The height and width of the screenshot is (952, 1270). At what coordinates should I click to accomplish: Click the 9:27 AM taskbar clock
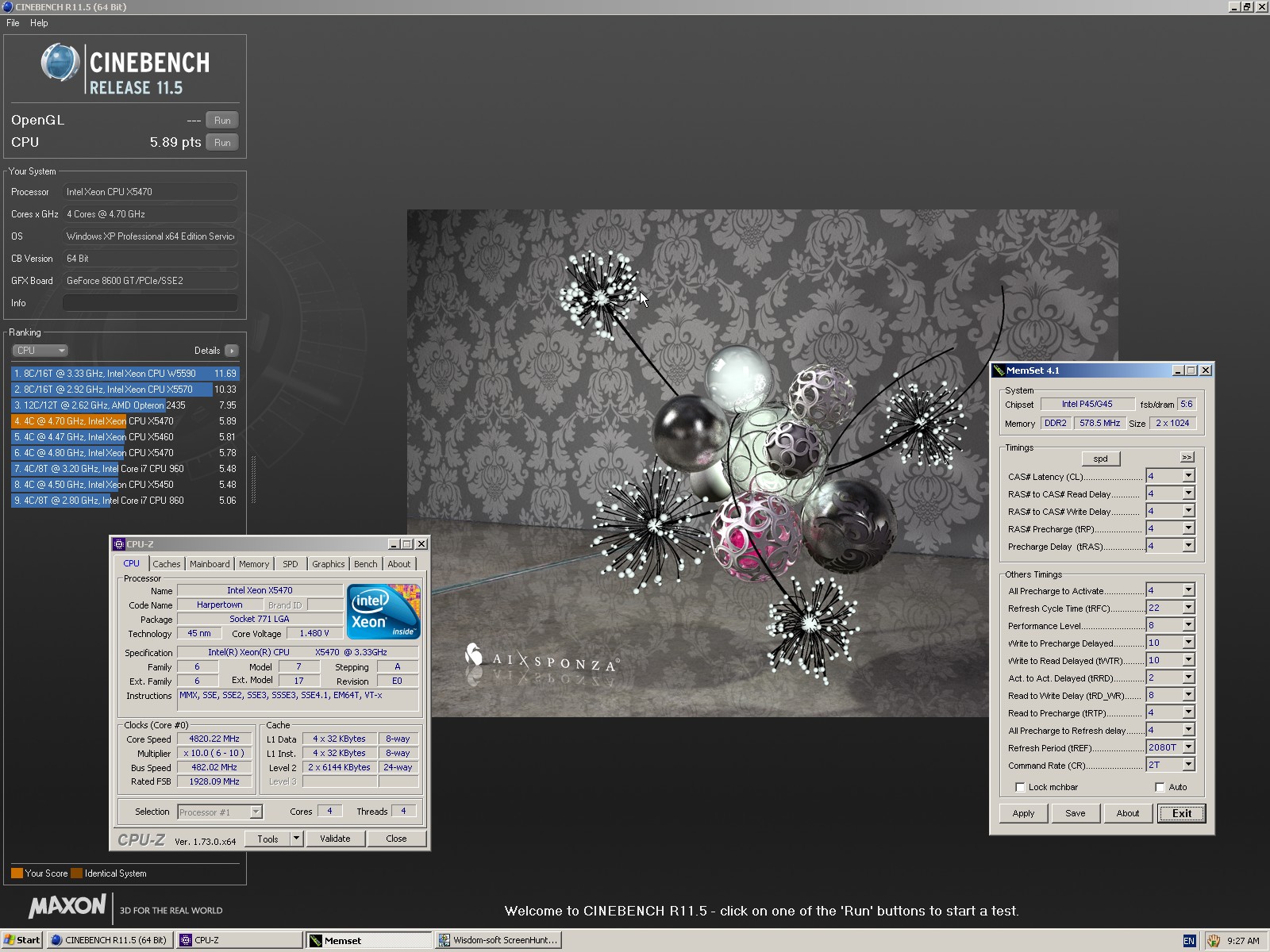click(x=1243, y=941)
